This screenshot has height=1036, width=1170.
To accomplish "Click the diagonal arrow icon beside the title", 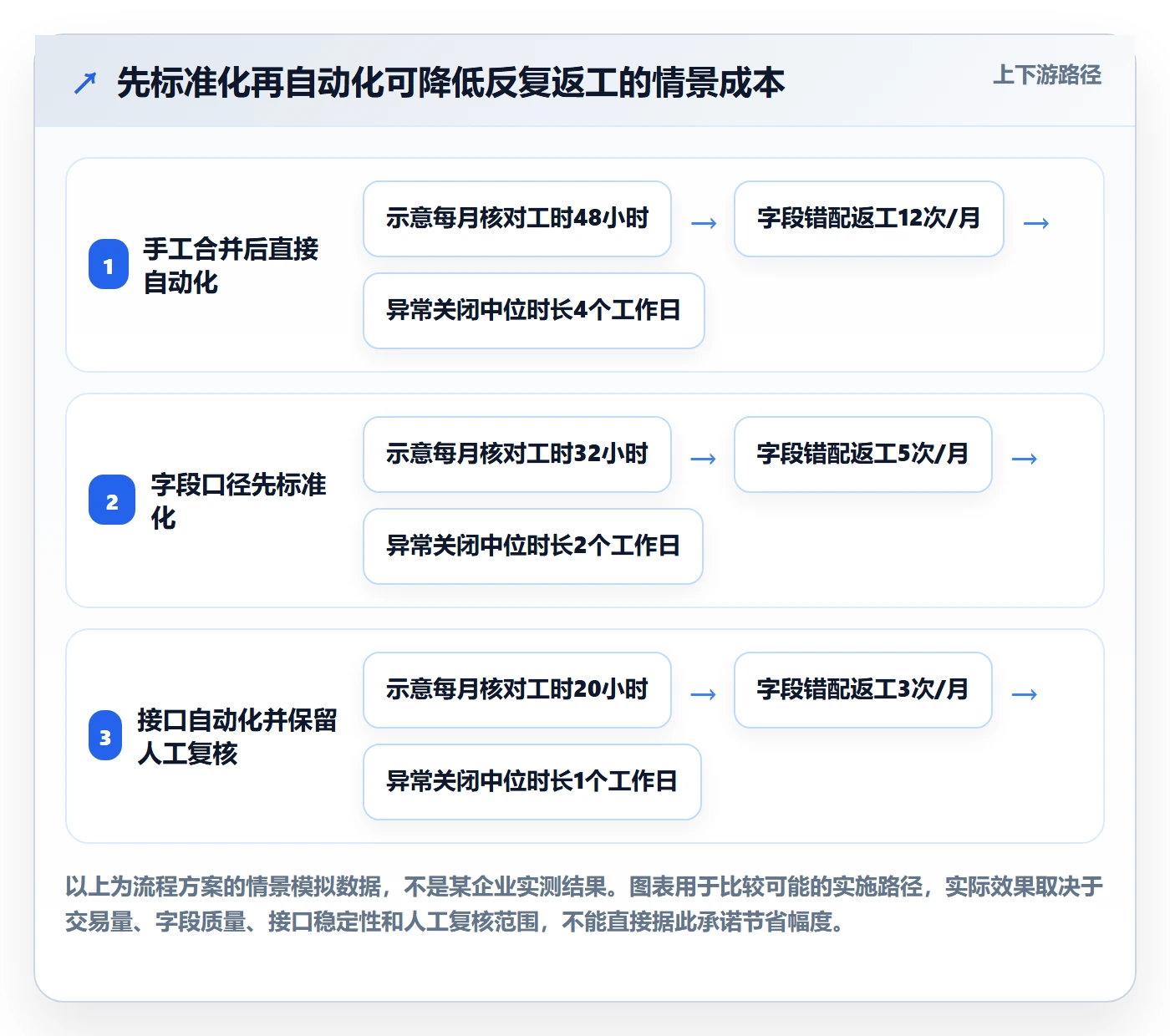I will (85, 83).
